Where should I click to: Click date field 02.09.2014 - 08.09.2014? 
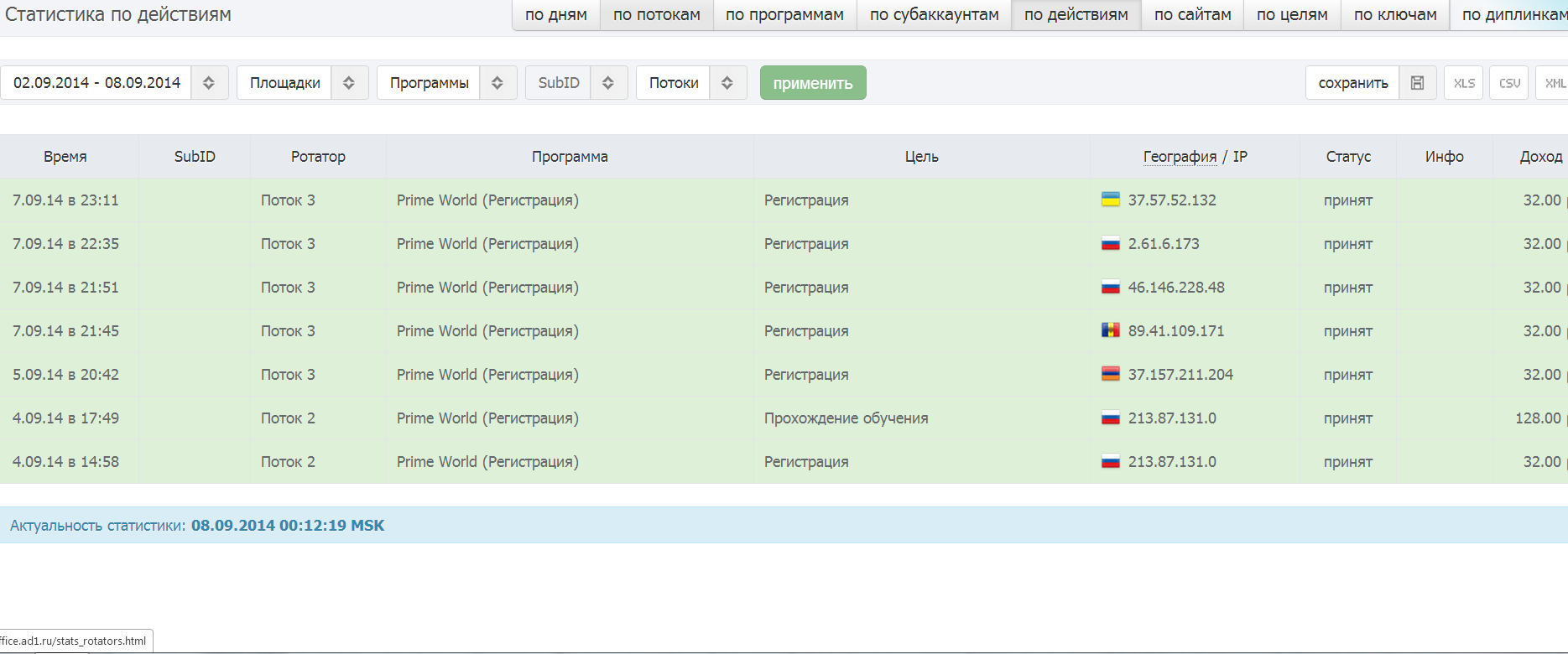(96, 83)
